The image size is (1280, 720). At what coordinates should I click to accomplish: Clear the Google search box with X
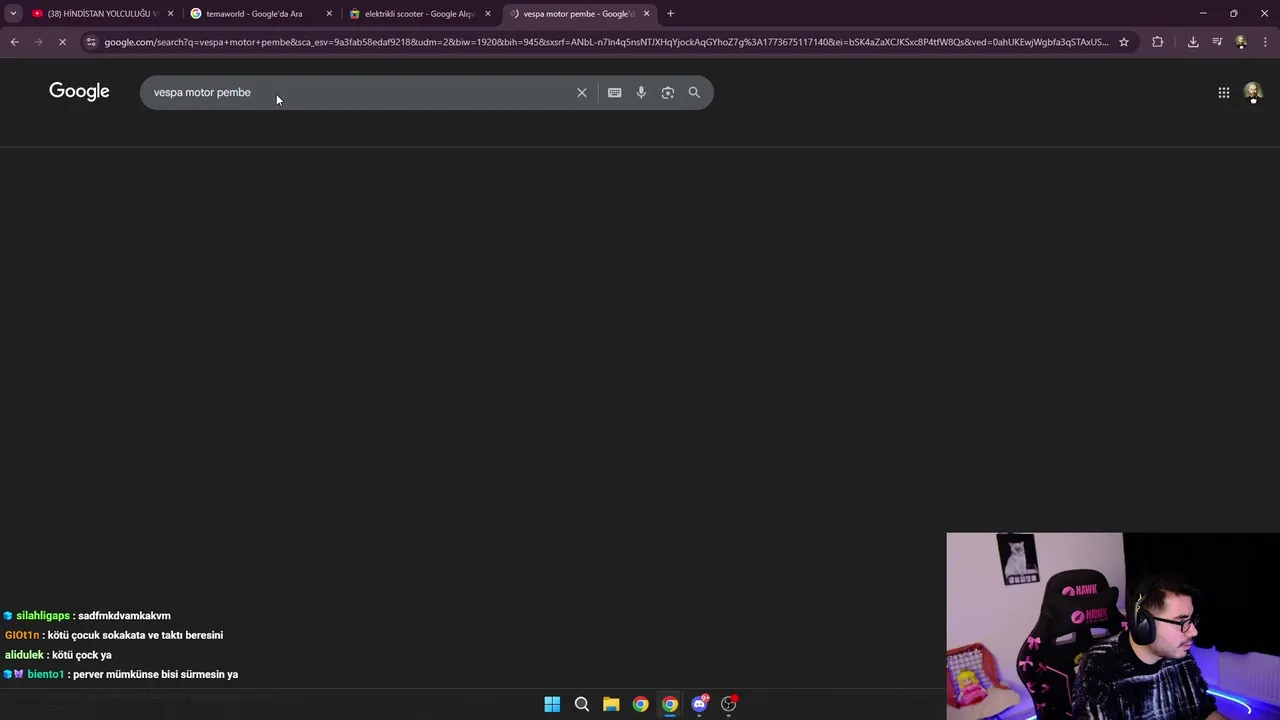[582, 92]
